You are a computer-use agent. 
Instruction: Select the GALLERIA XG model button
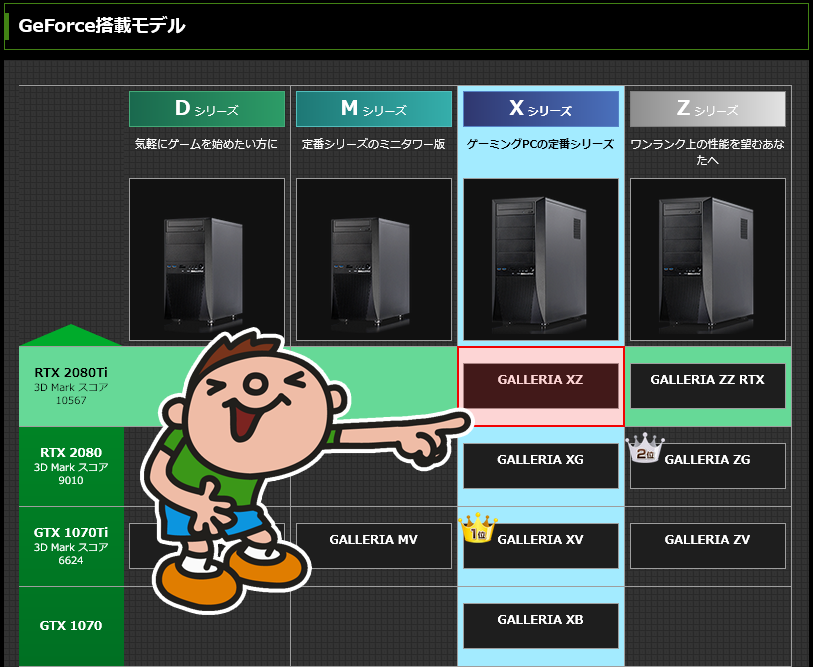[540, 465]
